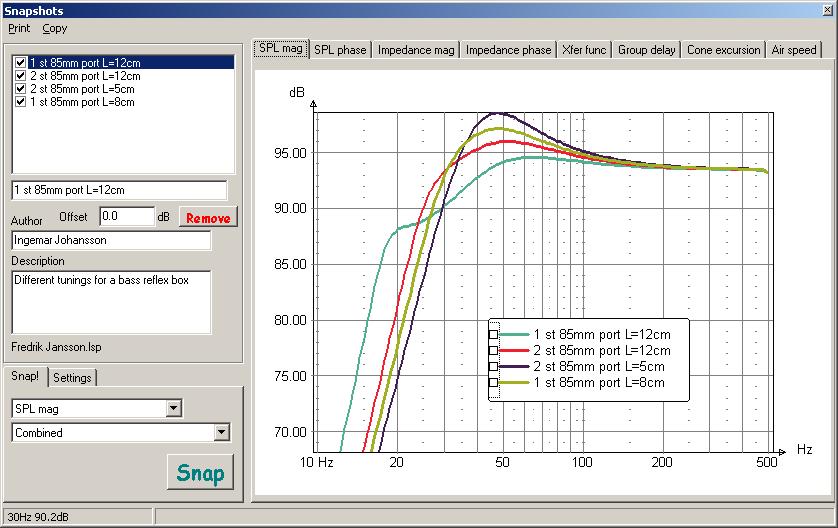Screen dimensions: 838x528
Task: Click the 95.00 dB axis label
Action: 290,153
